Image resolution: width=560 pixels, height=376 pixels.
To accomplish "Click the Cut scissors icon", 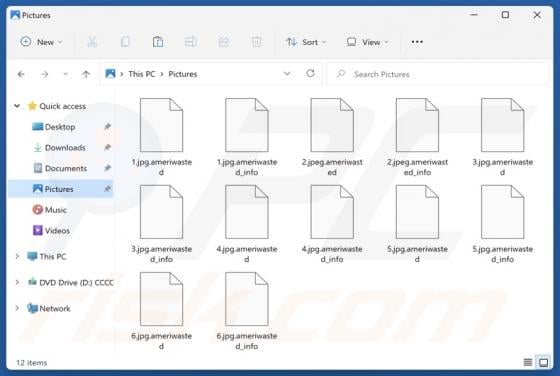I will 92,42.
